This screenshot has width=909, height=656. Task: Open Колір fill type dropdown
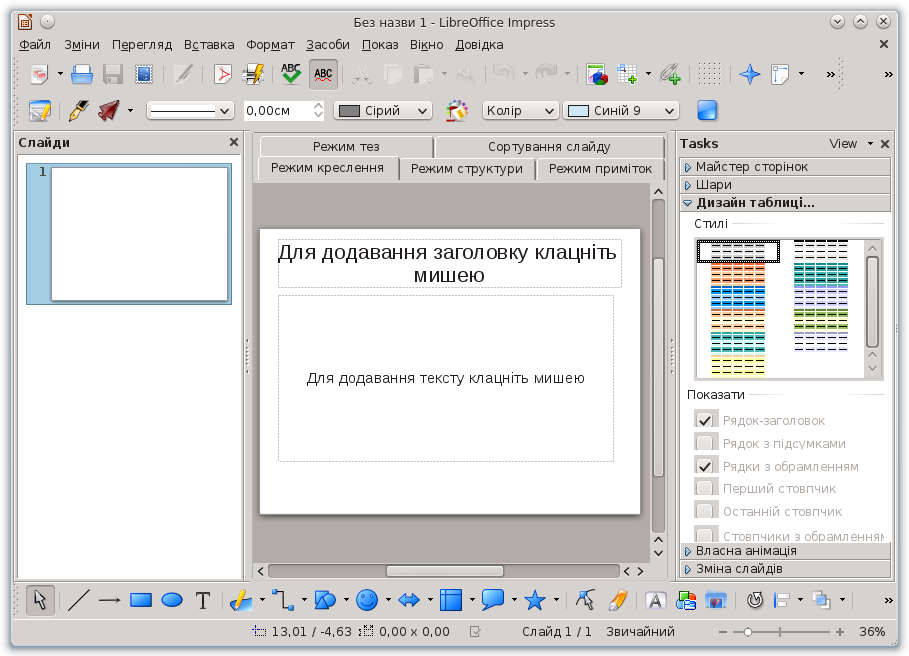coord(520,111)
